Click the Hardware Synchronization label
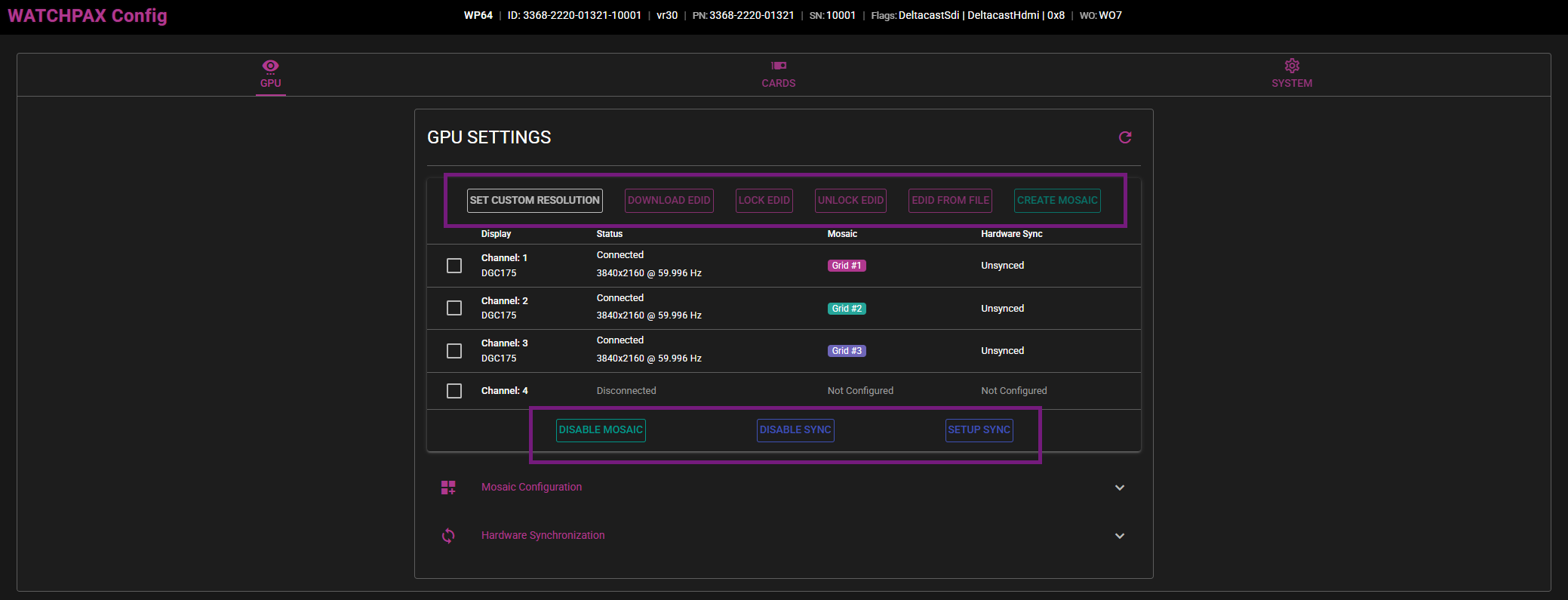The width and height of the screenshot is (1568, 600). click(543, 536)
